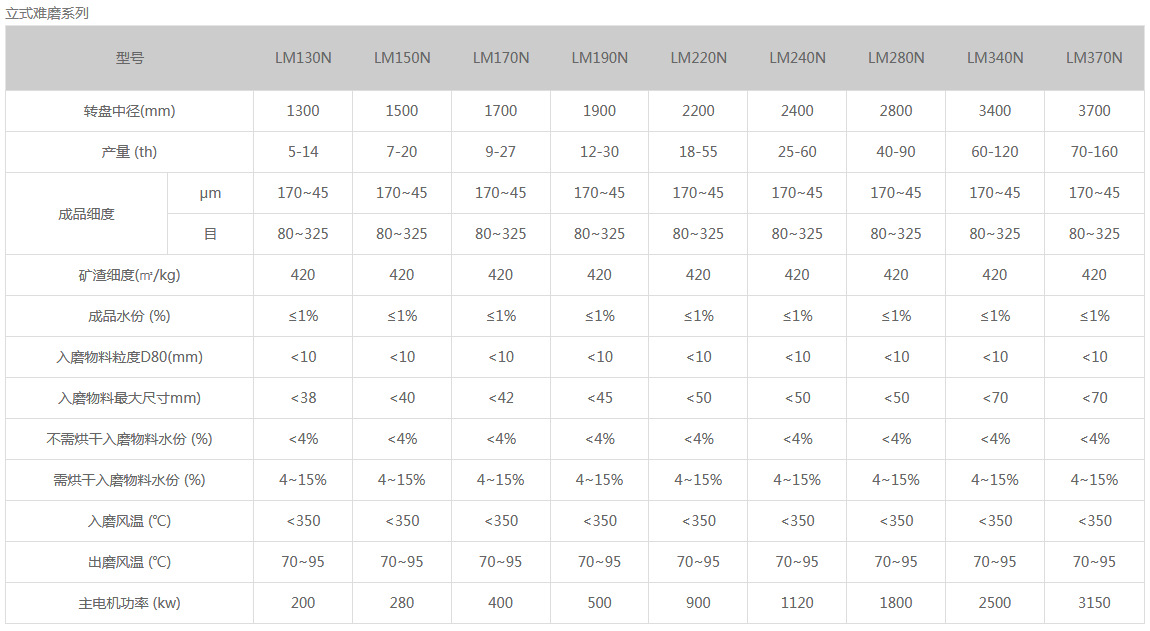
Task: Click the 转盘中径(mm) row label
Action: tap(130, 111)
